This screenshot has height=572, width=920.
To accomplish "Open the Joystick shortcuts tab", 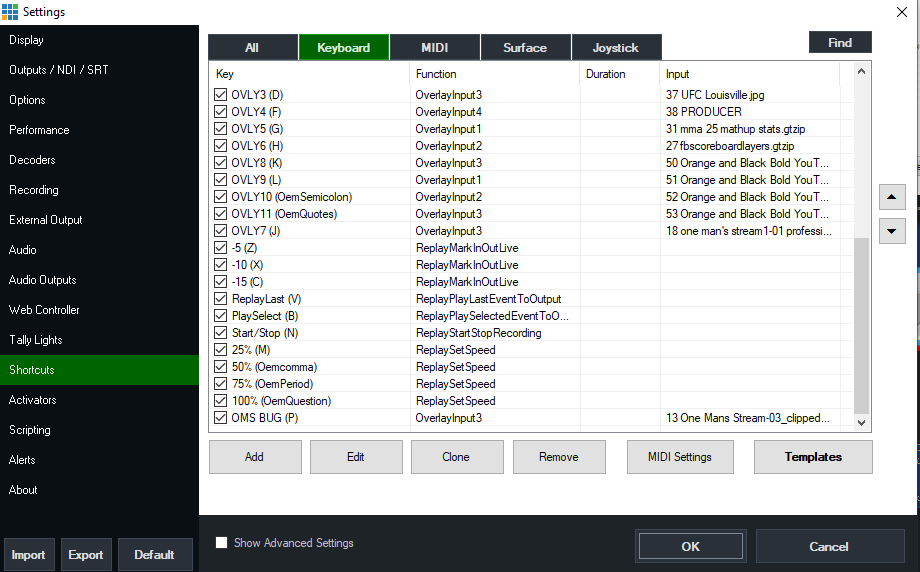I will coord(616,47).
